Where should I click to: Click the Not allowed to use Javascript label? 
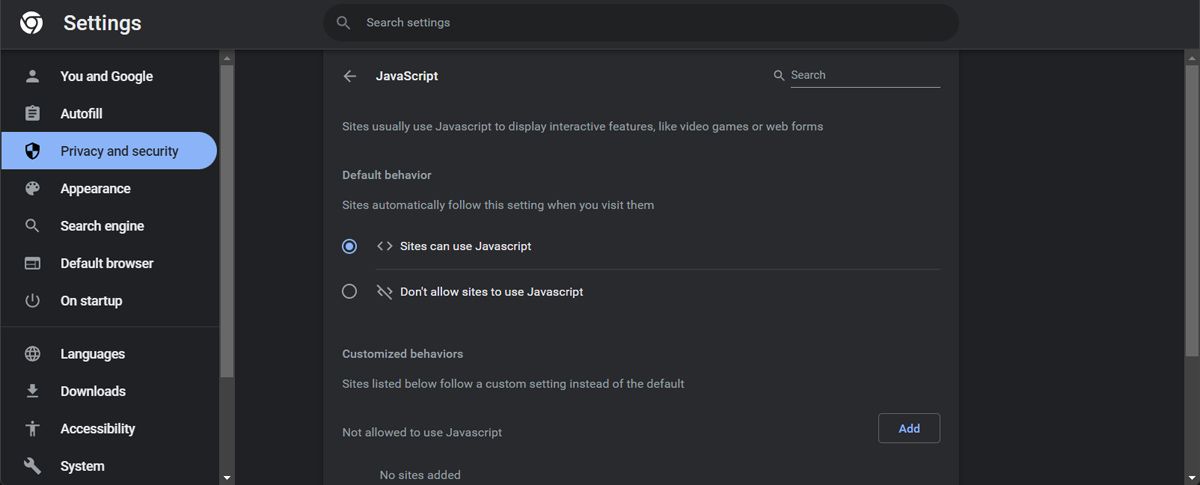tap(422, 433)
